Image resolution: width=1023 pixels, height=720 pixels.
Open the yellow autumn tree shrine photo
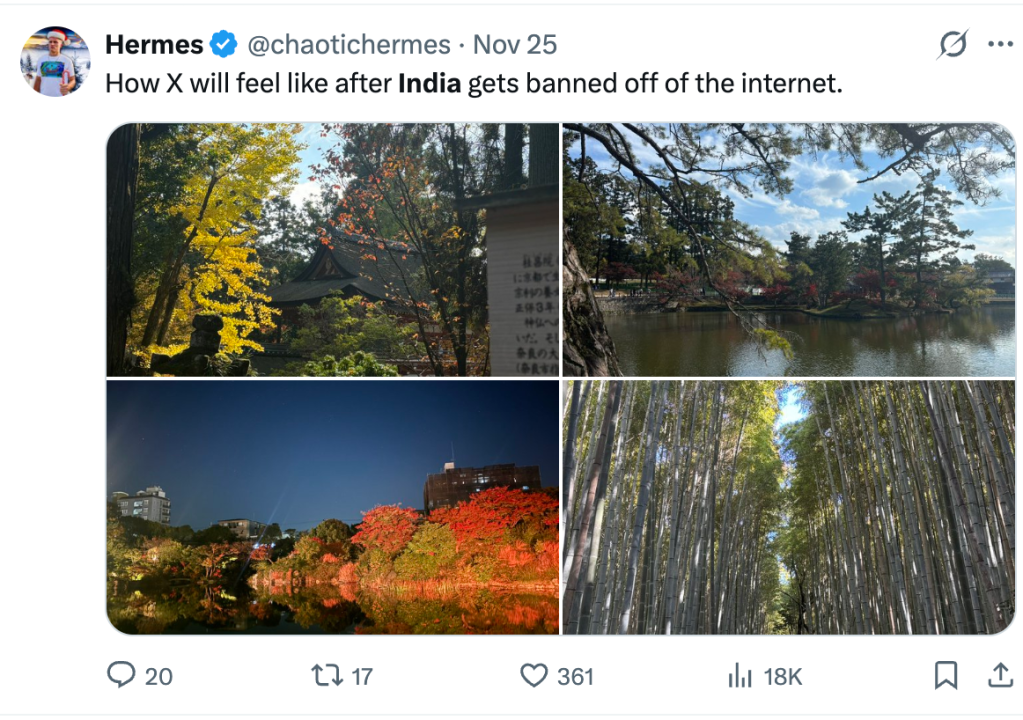pos(332,250)
